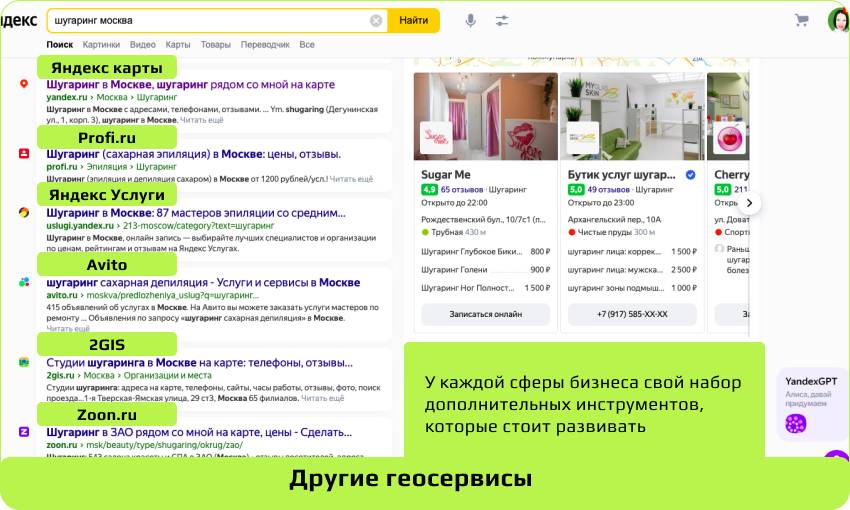Click the zoon.ru › msk/beauty breadcrumb URL
The image size is (850, 510).
(145, 445)
